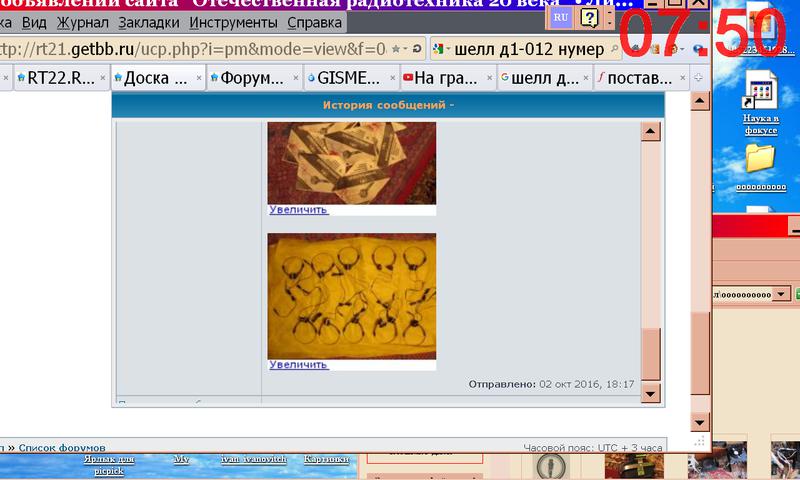
Task: Click Увеличить under the tickets photo
Action: click(298, 210)
